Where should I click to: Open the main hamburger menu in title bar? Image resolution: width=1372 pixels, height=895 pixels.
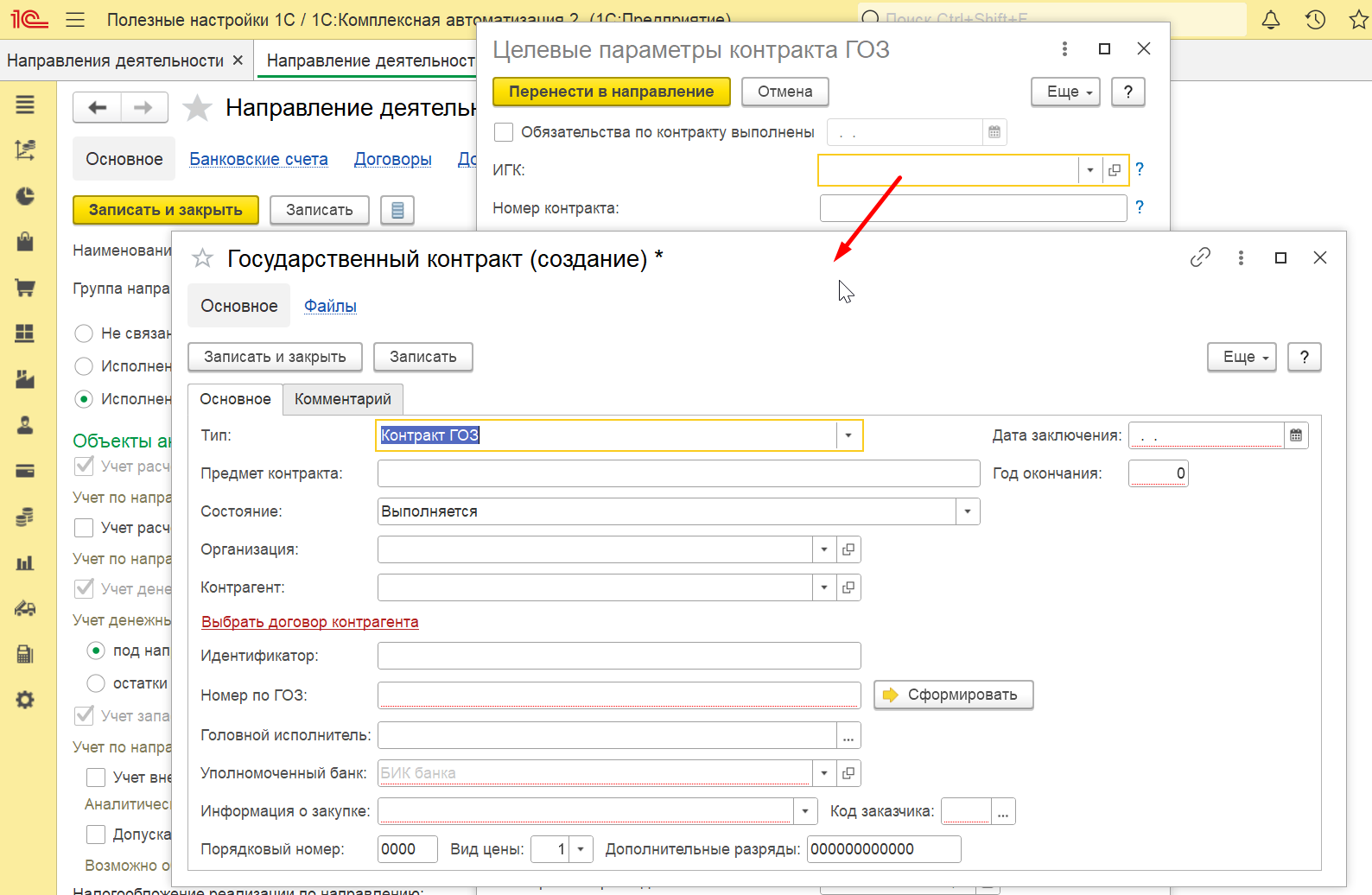(x=75, y=19)
